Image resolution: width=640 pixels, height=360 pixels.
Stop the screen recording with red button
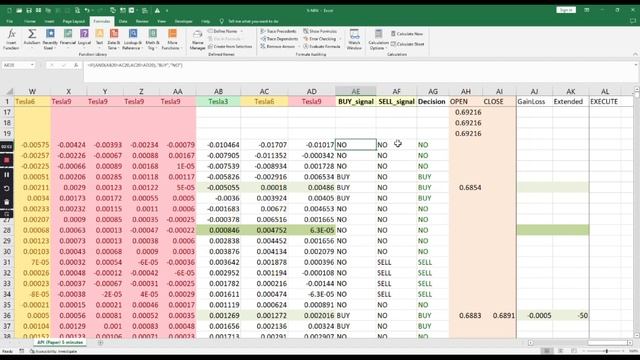click(7, 160)
